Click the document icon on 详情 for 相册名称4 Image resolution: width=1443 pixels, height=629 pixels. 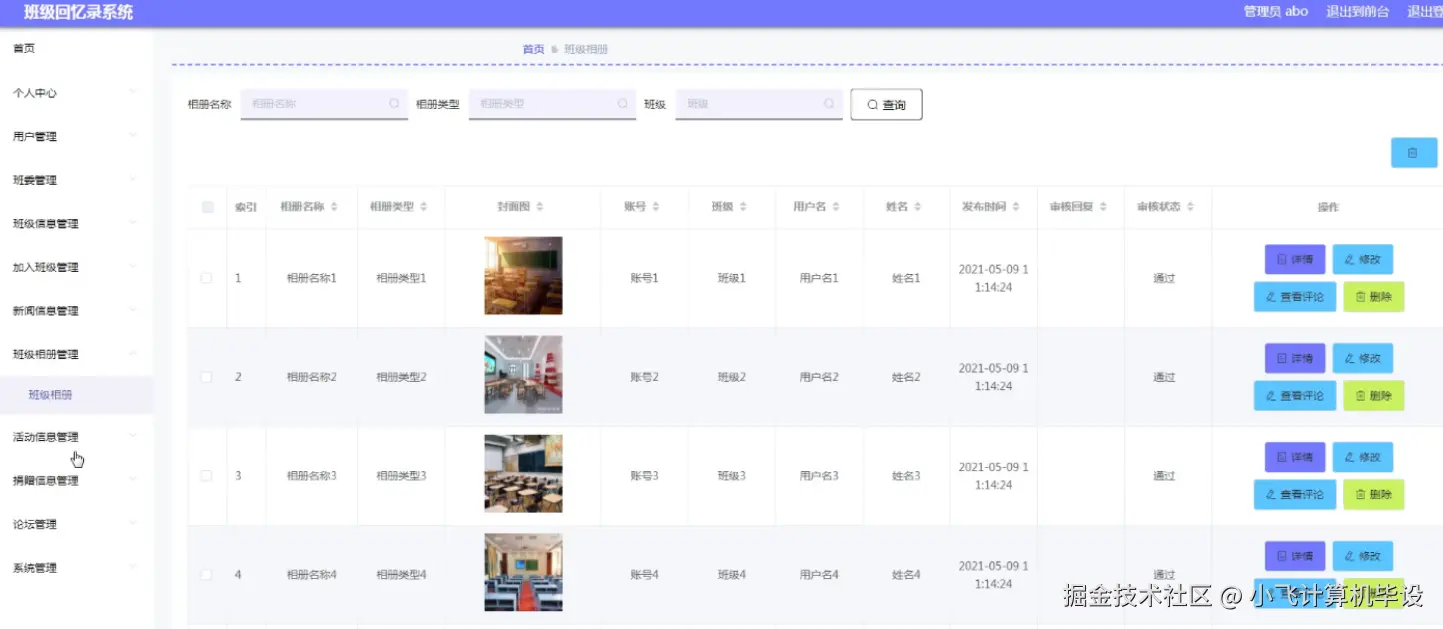1282,555
